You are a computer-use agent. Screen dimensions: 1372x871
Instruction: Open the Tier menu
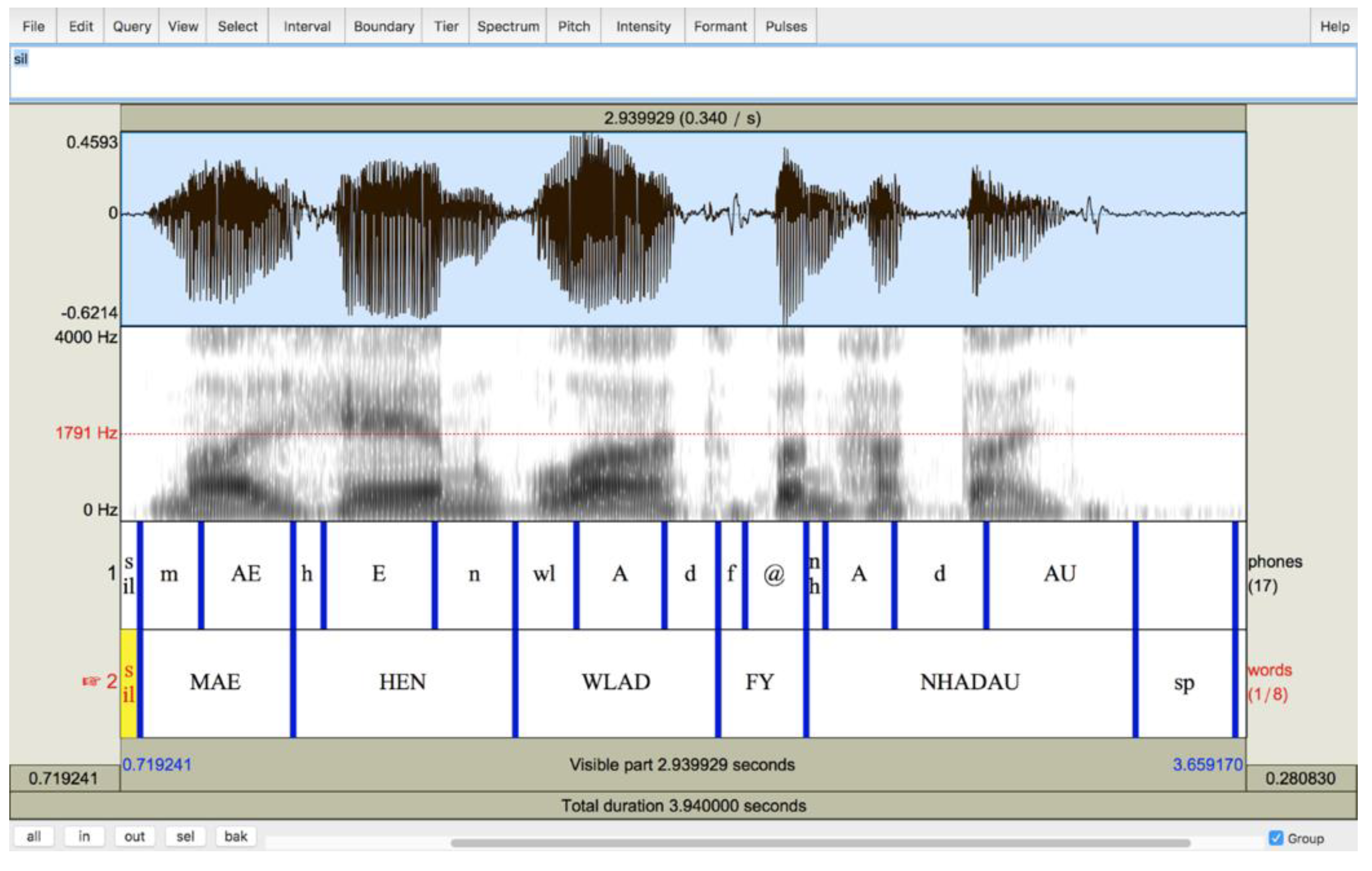click(x=446, y=26)
